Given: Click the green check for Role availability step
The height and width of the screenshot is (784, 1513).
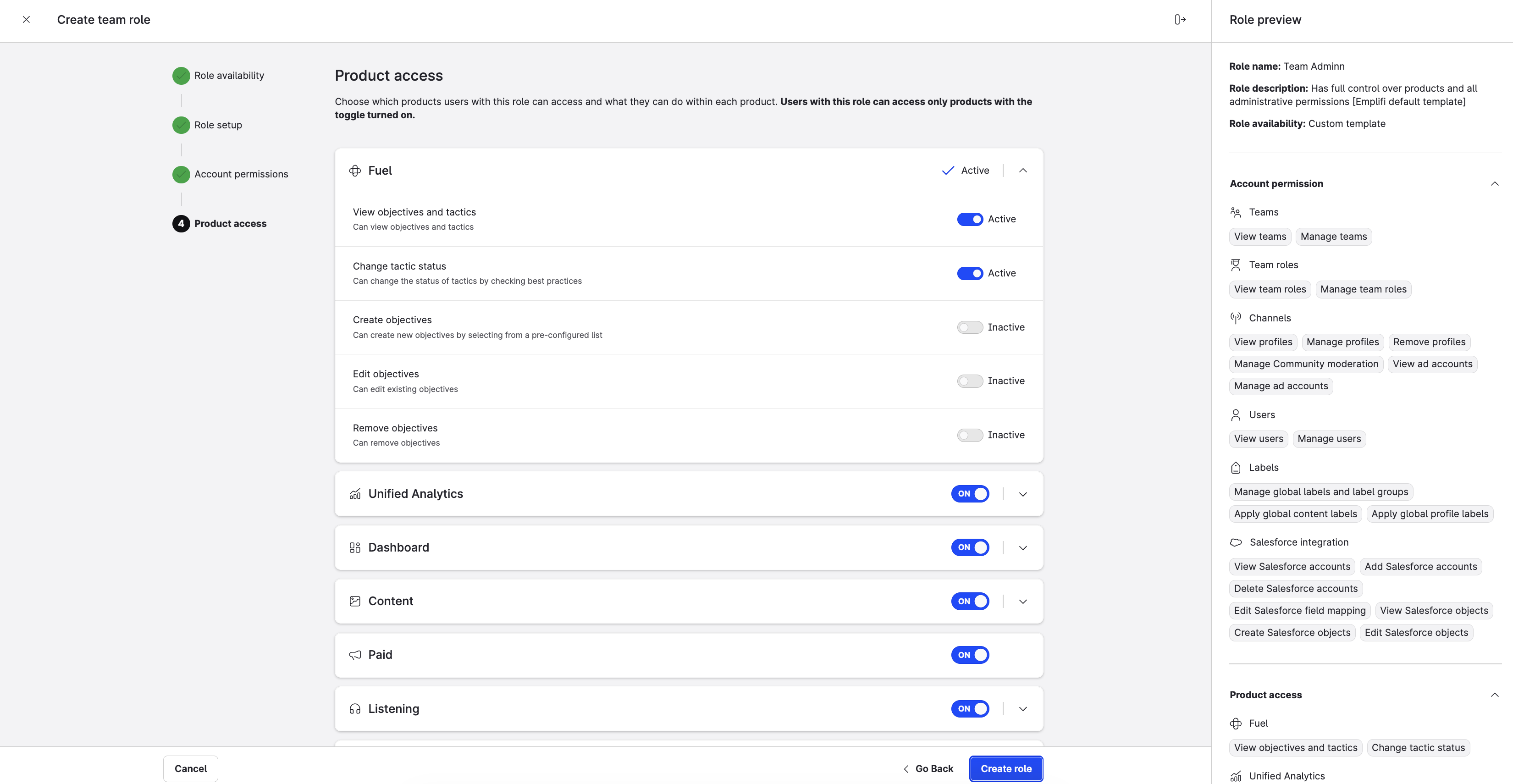Looking at the screenshot, I should (x=181, y=75).
